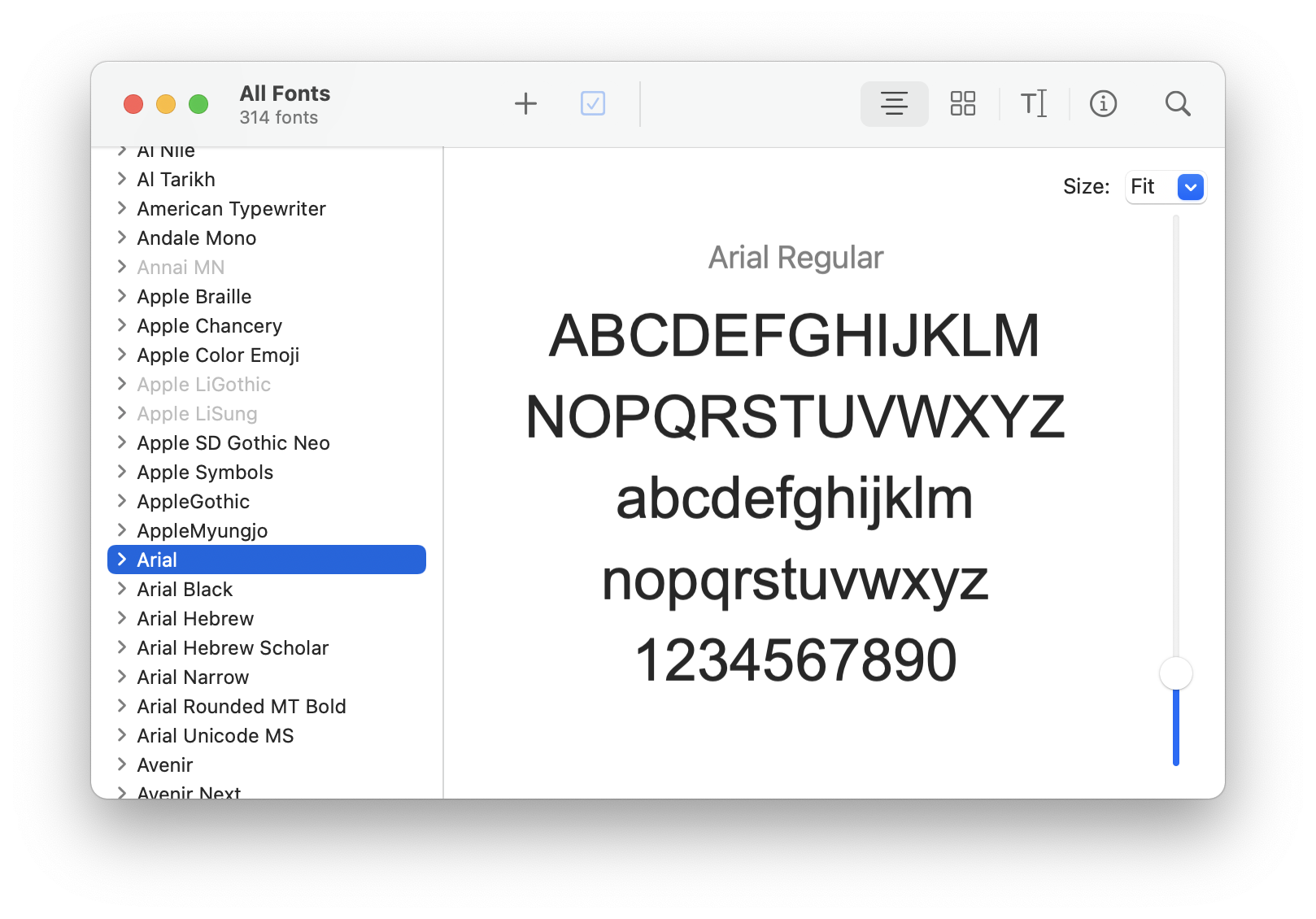Select Apple Symbols font
This screenshot has height=919, width=1316.
coord(267,472)
